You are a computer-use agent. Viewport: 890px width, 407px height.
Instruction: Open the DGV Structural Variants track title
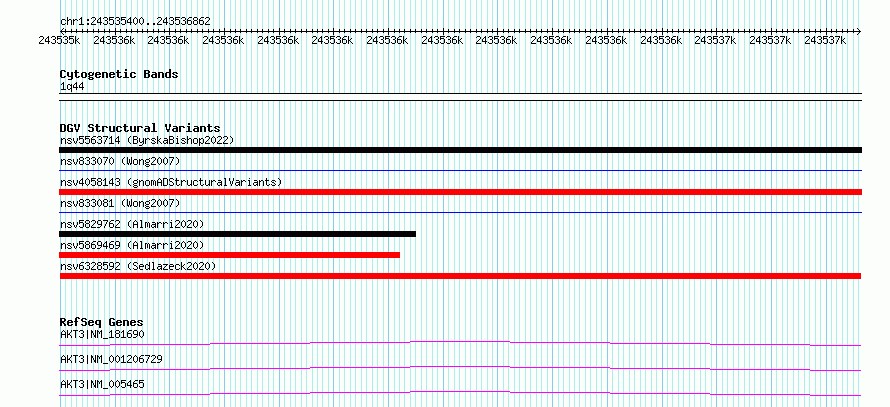[140, 128]
